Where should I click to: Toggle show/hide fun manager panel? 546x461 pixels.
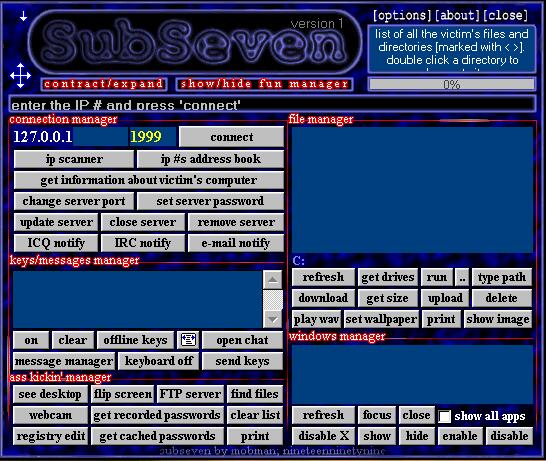264,84
